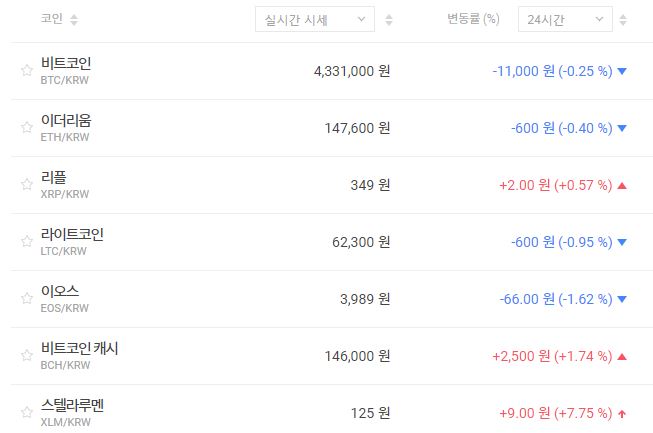Favorite Bitcoin with the star icon
The width and height of the screenshot is (653, 433).
pyautogui.click(x=27, y=70)
